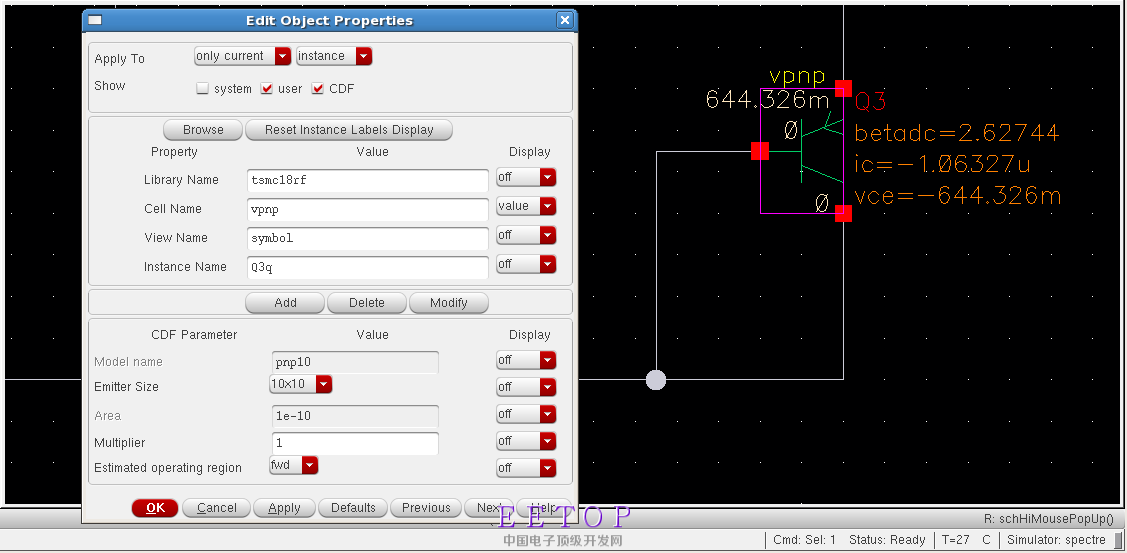Open Estimated operating region fwd dropdown
The width and height of the screenshot is (1127, 553).
(293, 465)
